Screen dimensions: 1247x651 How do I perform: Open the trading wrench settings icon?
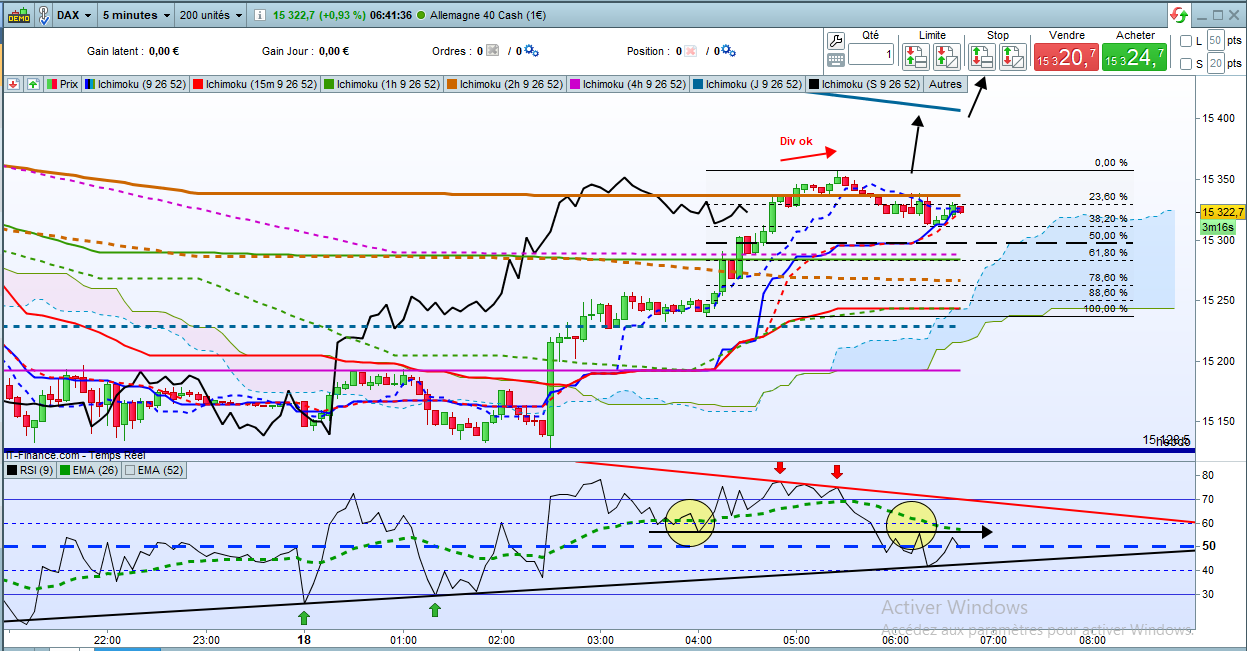point(838,40)
